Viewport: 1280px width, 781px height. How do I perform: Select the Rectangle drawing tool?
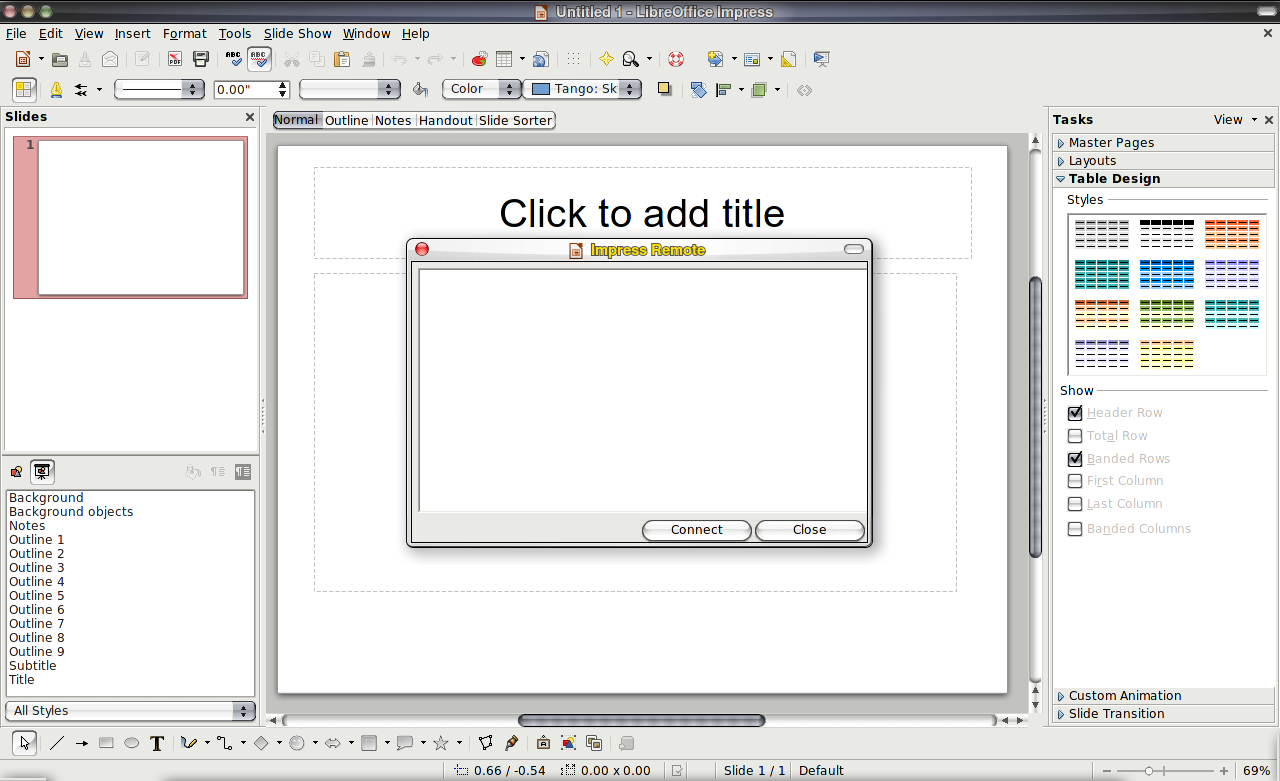(106, 743)
